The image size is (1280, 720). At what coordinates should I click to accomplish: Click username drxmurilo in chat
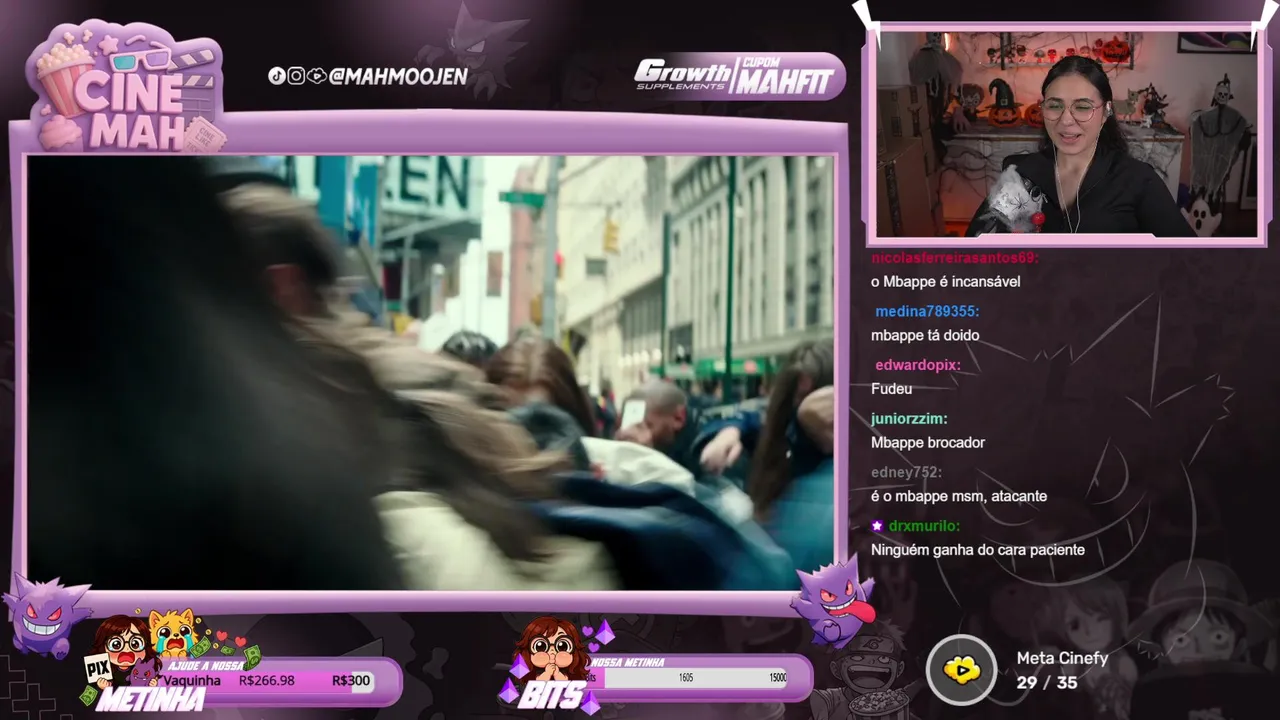tap(924, 526)
